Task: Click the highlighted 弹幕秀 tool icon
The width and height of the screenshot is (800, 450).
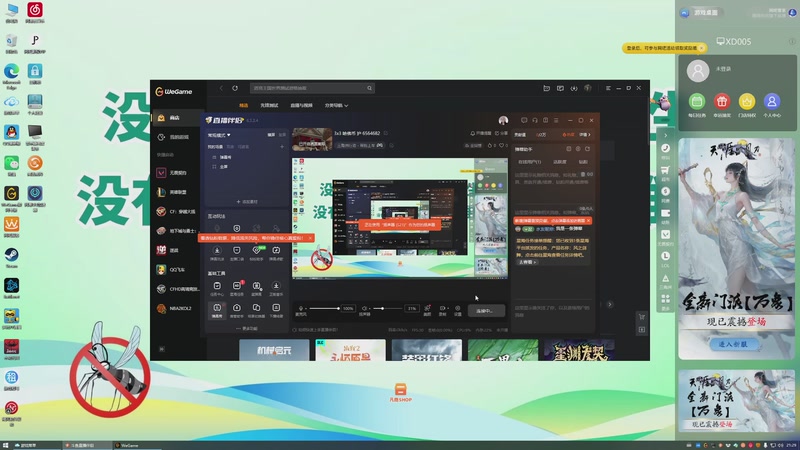Action: [x=217, y=310]
